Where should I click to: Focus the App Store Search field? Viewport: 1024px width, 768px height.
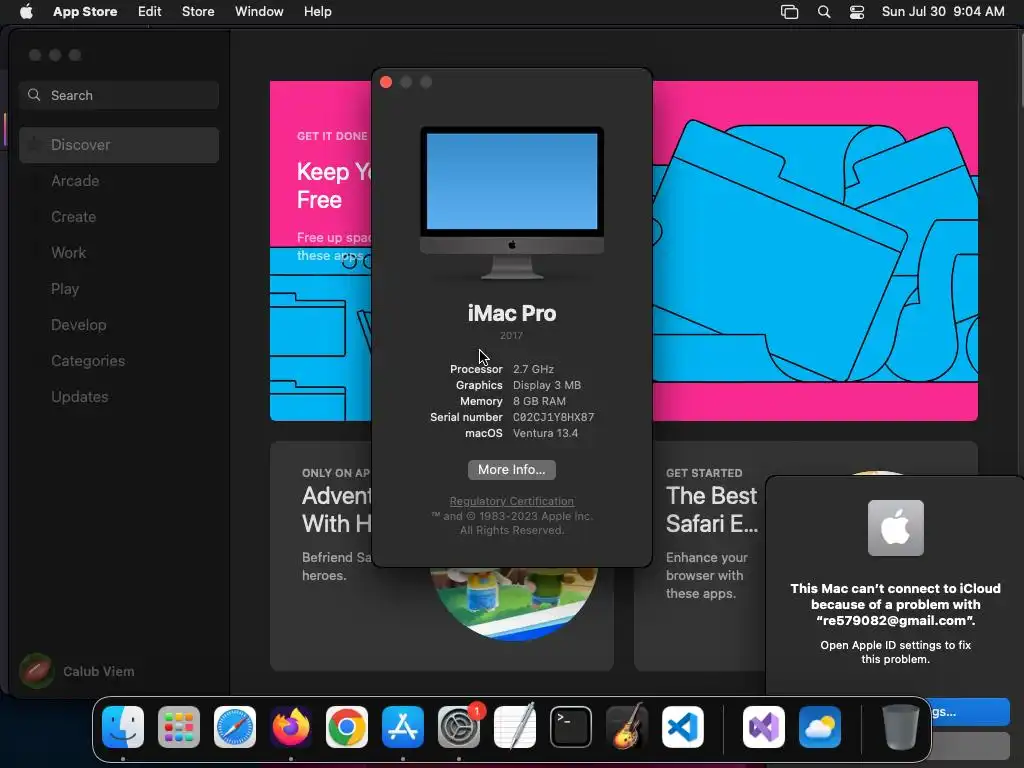tap(119, 95)
